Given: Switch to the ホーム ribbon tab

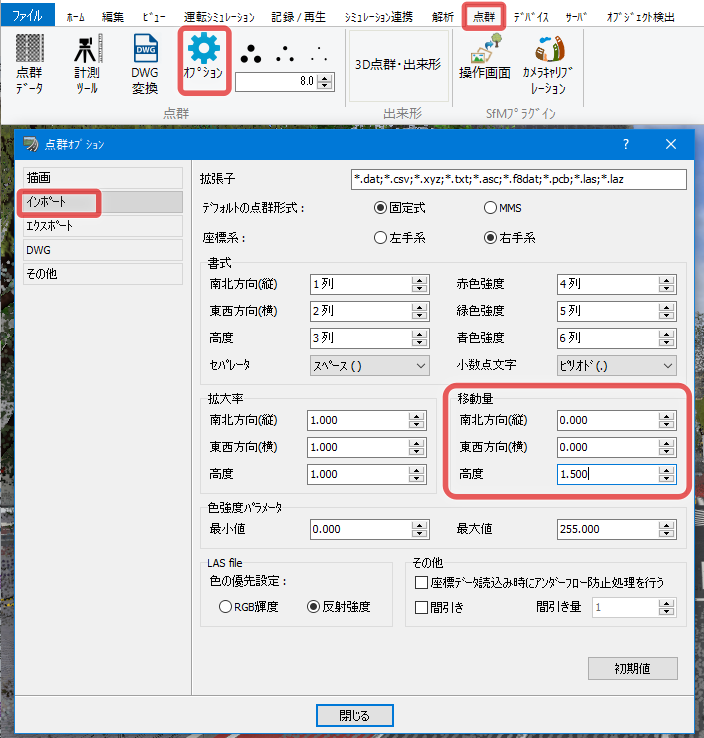Looking at the screenshot, I should tap(75, 17).
